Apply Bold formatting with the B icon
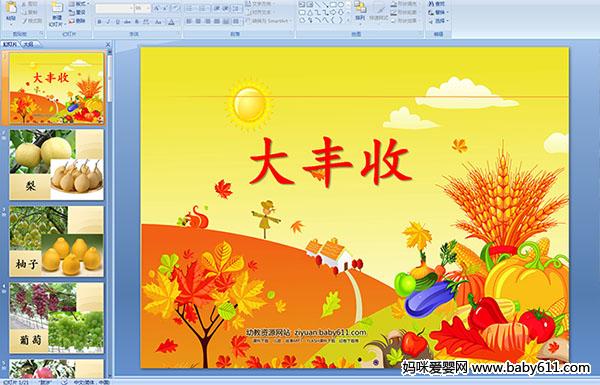Screen dimensions: 600x385 pos(99,22)
